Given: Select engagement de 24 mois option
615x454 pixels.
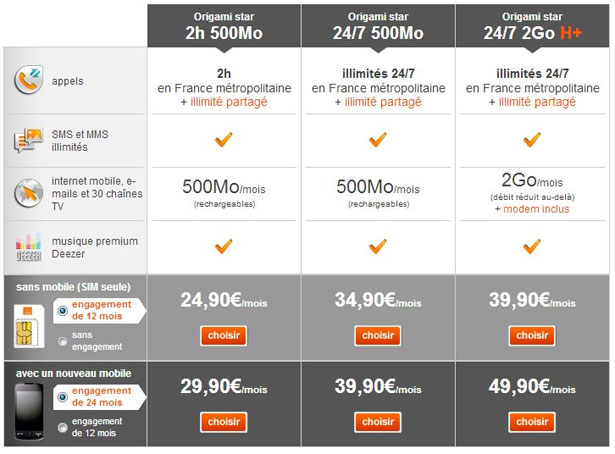Looking at the screenshot, I should coord(64,396).
